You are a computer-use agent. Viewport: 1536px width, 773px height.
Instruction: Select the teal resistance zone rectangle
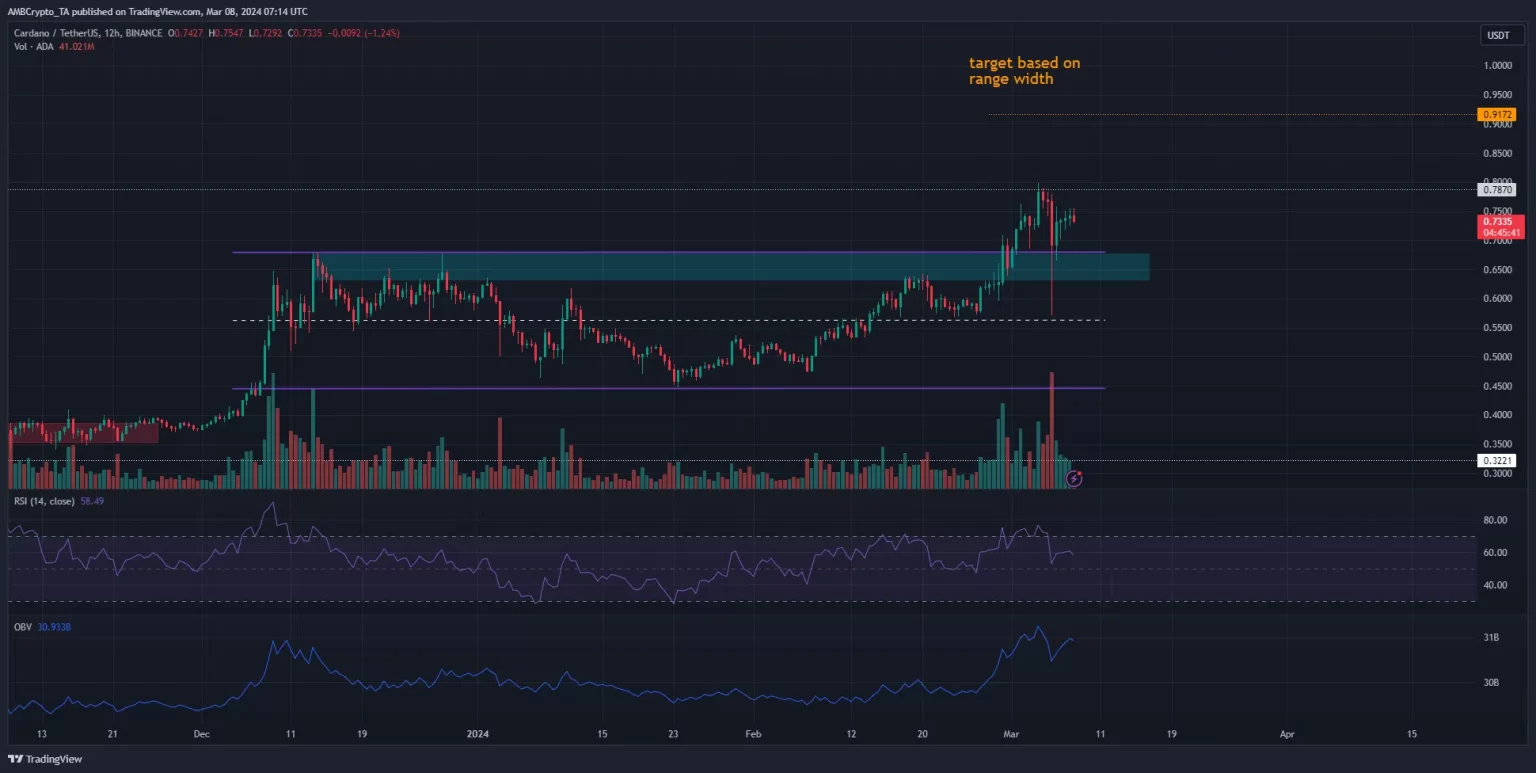pos(700,266)
